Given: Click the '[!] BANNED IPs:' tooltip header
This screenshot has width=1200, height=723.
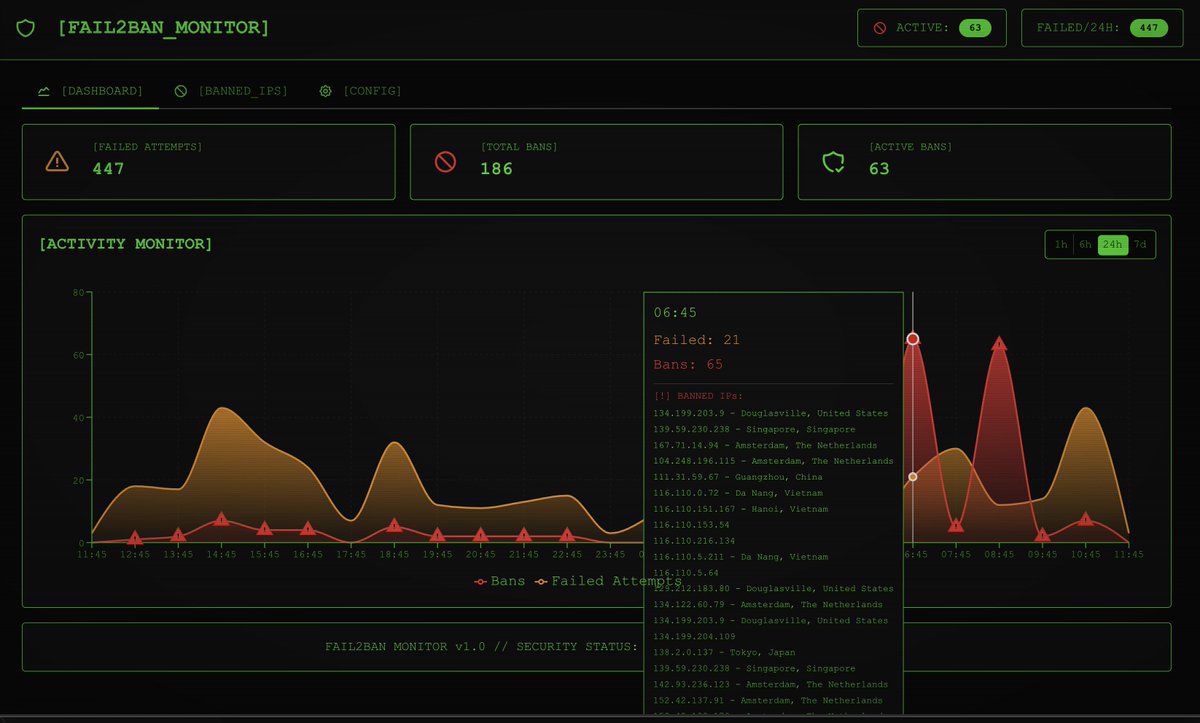Looking at the screenshot, I should coord(697,396).
